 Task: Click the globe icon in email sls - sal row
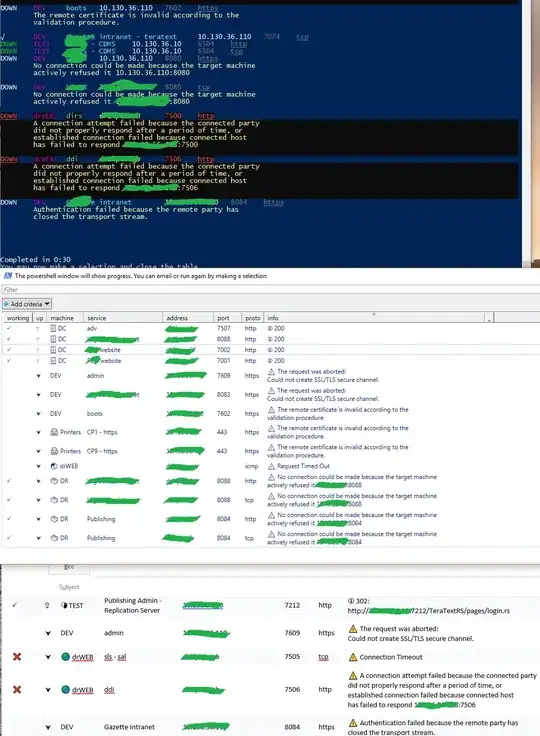point(66,657)
